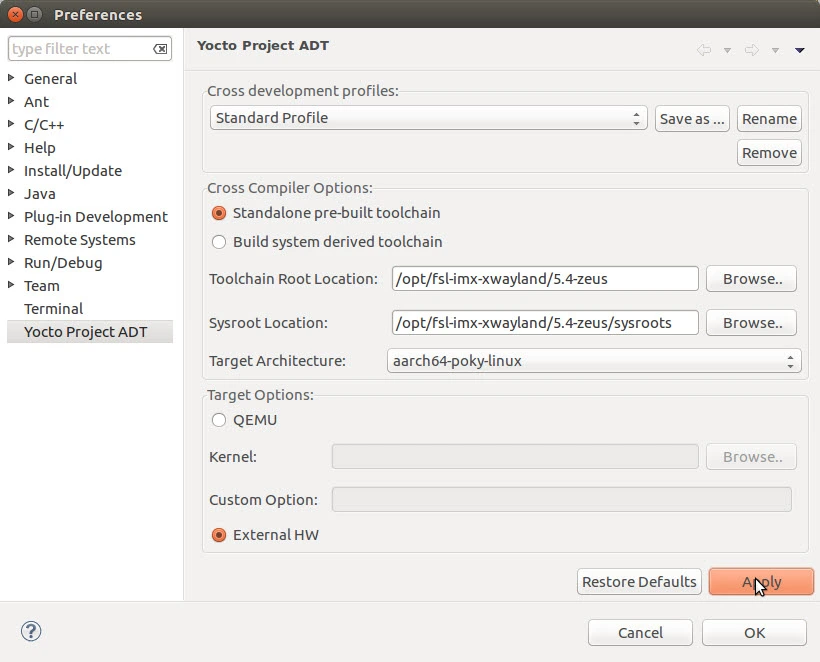Click the help question mark icon
Image resolution: width=820 pixels, height=662 pixels.
tap(31, 631)
